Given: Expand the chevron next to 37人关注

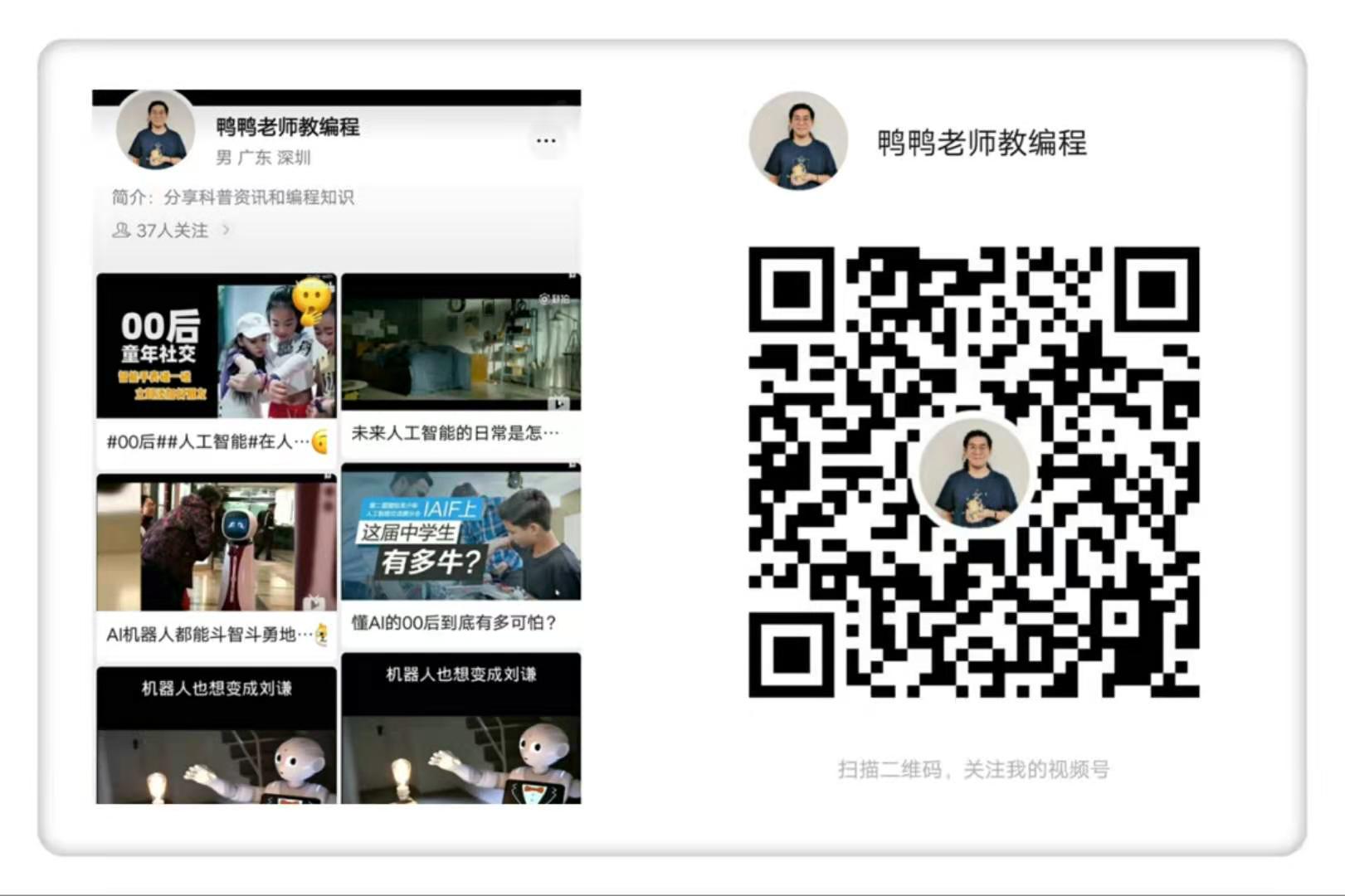Looking at the screenshot, I should (x=226, y=229).
